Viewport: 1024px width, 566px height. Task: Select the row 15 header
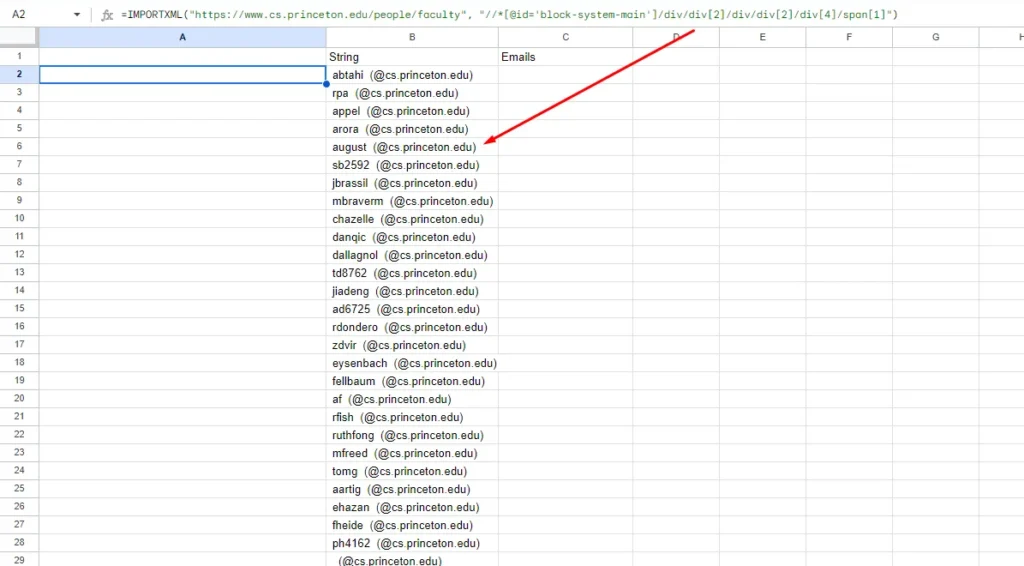pyautogui.click(x=19, y=309)
